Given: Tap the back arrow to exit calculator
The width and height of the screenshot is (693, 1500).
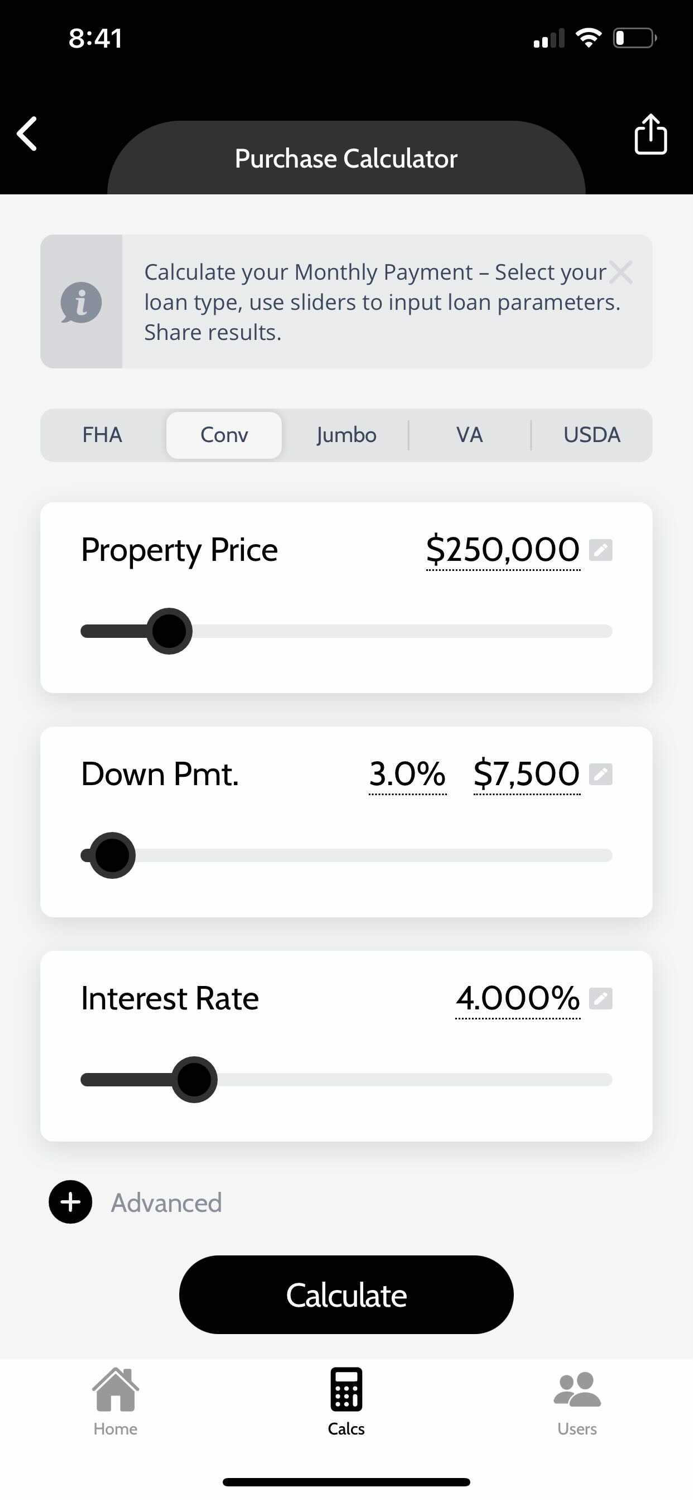Looking at the screenshot, I should click(26, 133).
